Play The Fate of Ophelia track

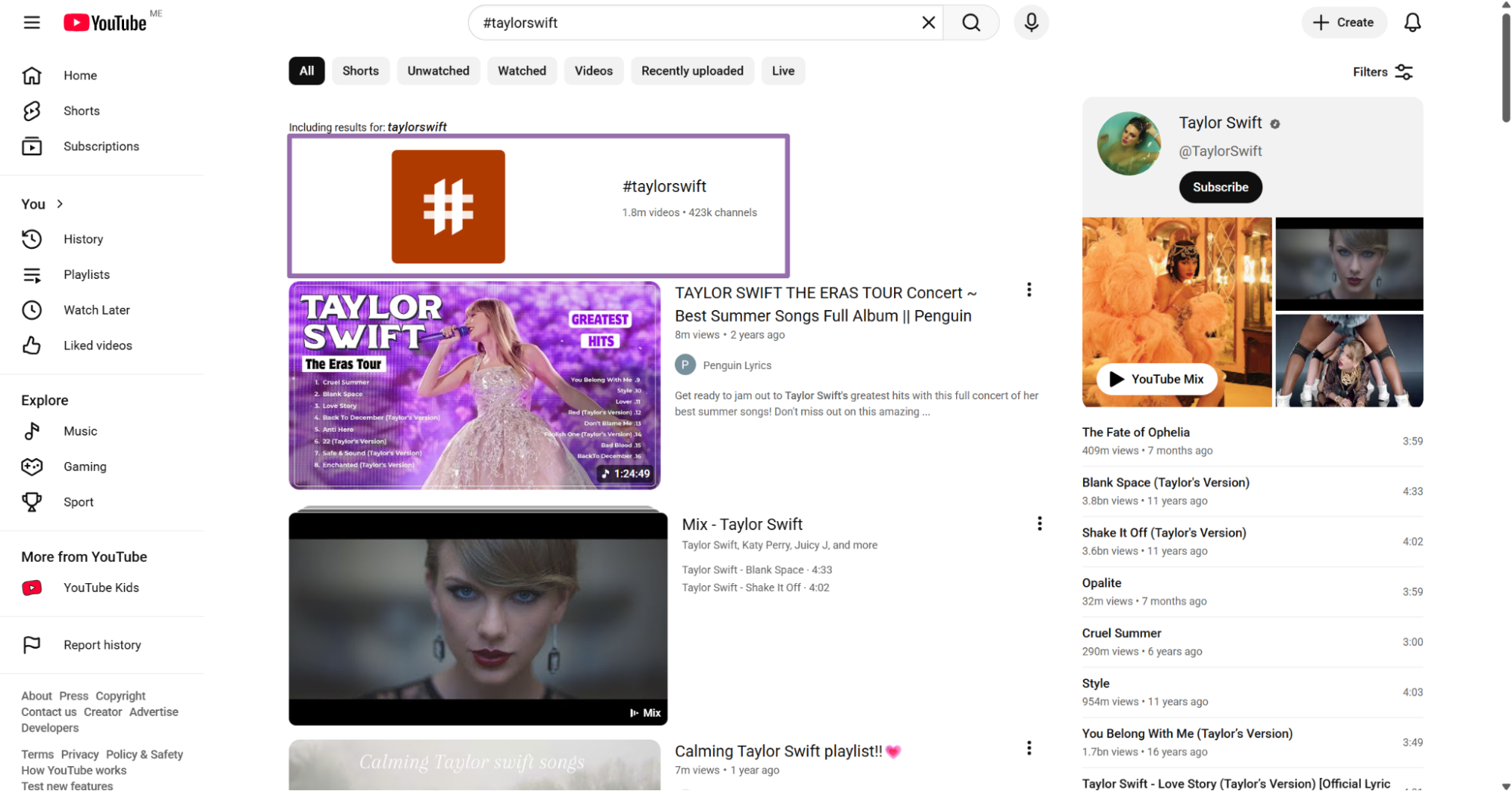[1252, 442]
